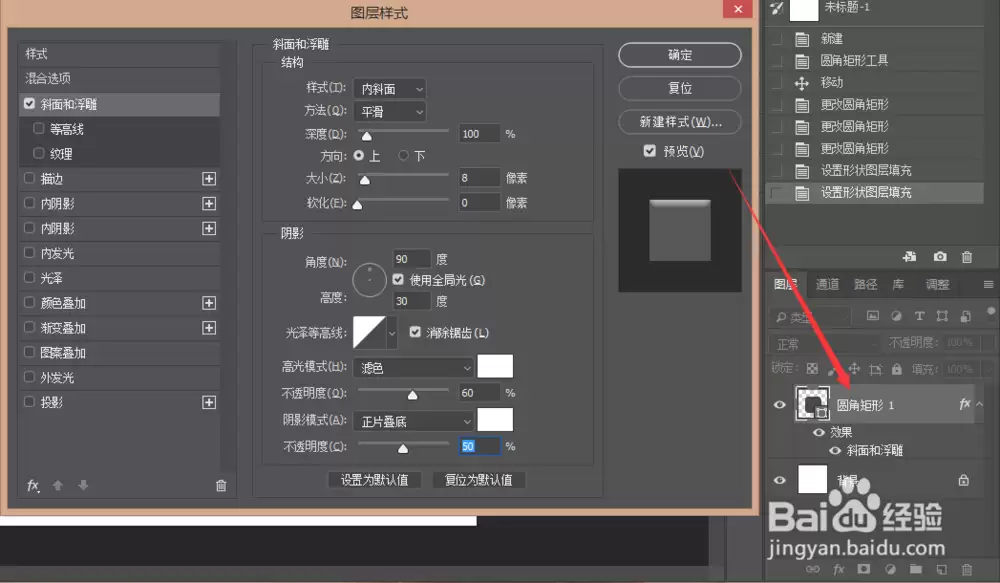Open the 高光模式 滤色 dropdown
The width and height of the screenshot is (1000, 583).
pos(413,367)
